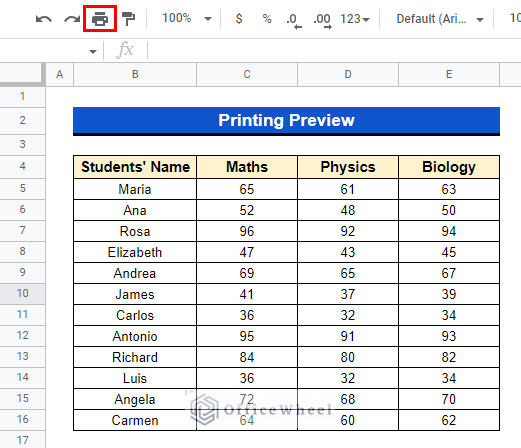The height and width of the screenshot is (448, 521).
Task: Click Richard's Maths score 84
Action: [247, 357]
